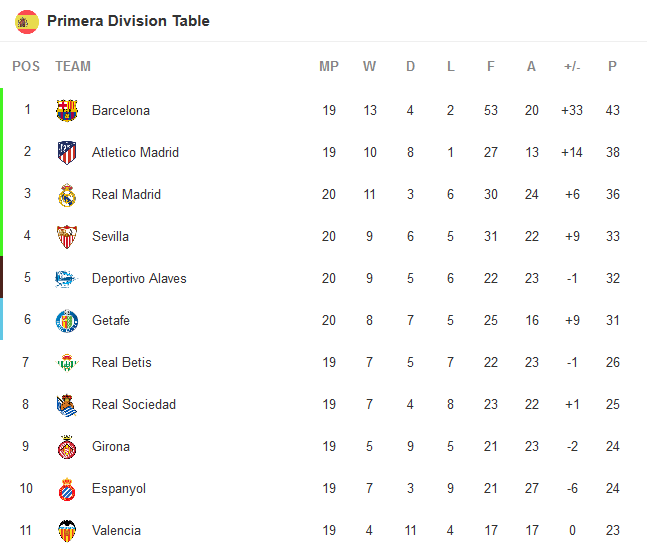Image resolution: width=647 pixels, height=551 pixels.
Task: Click the Real Betis club crest
Action: pyautogui.click(x=67, y=362)
